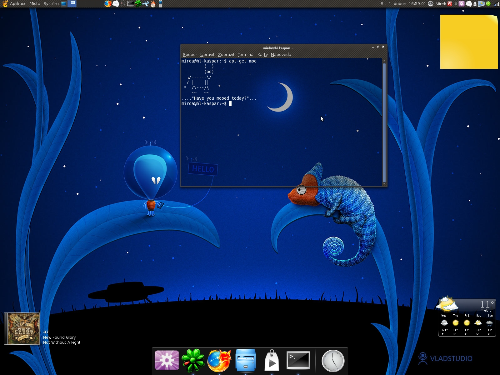Open the first menu in the terminal menu bar

pos(189,54)
